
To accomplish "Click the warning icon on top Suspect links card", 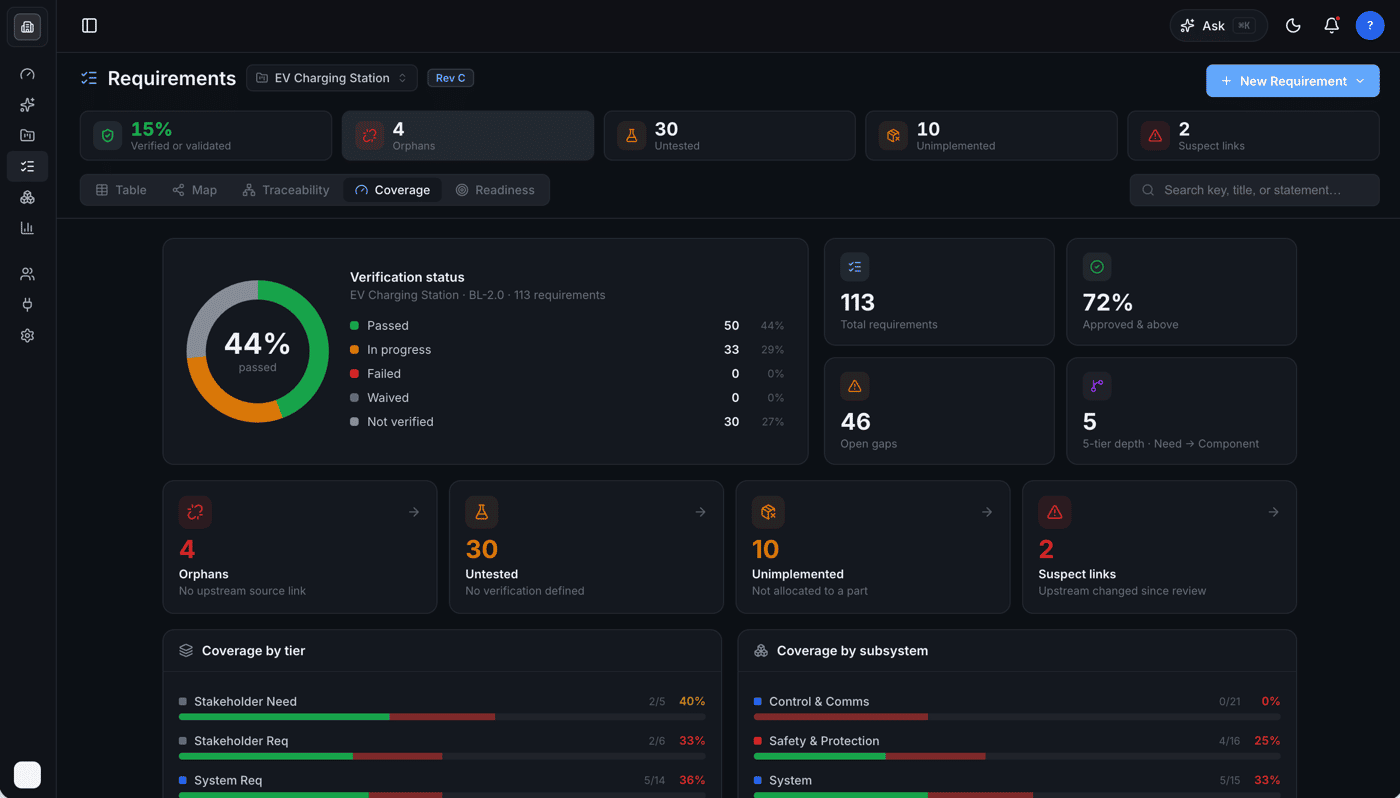I will (1155, 136).
